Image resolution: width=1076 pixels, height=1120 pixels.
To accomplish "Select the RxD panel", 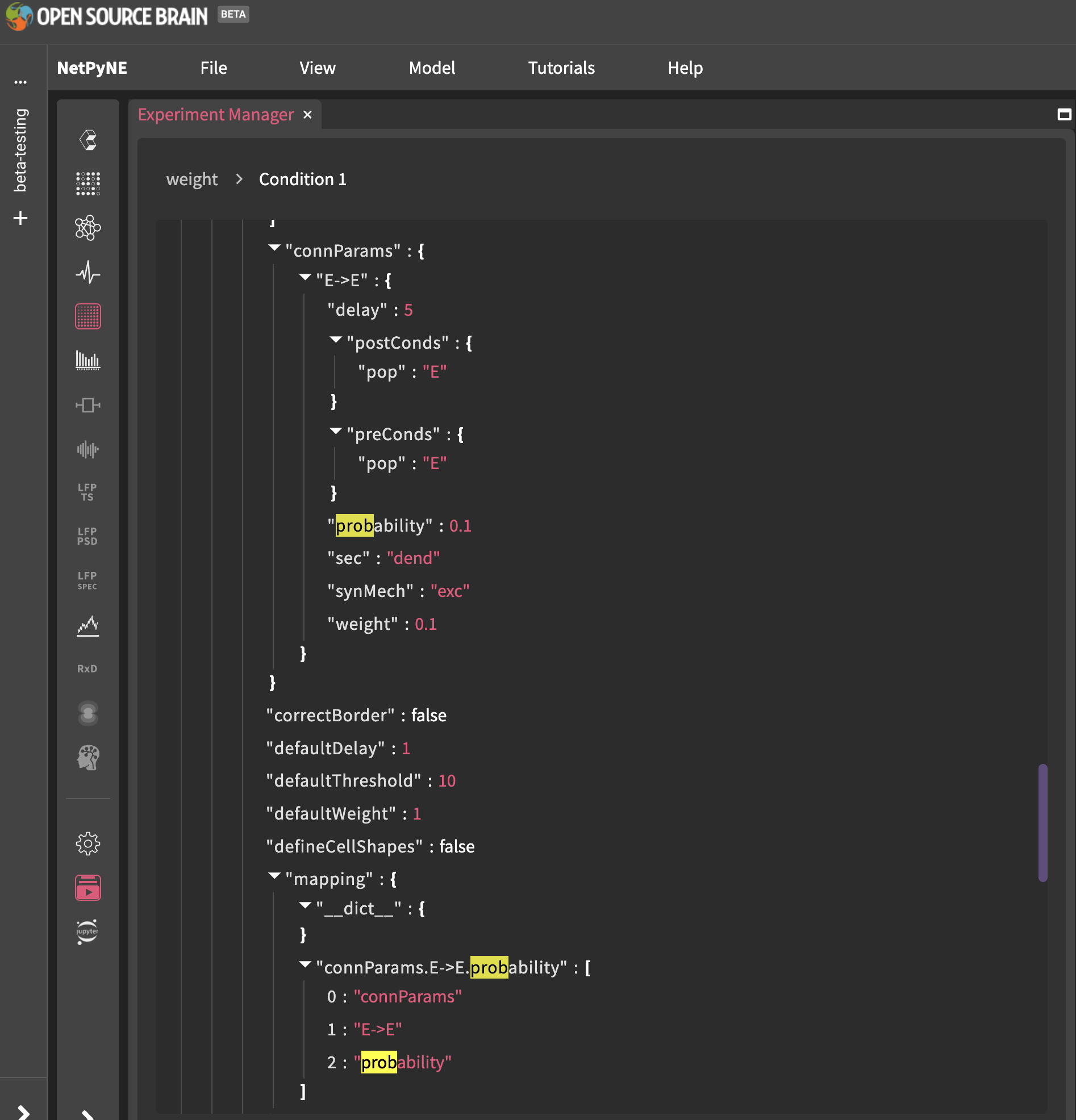I will point(87,667).
